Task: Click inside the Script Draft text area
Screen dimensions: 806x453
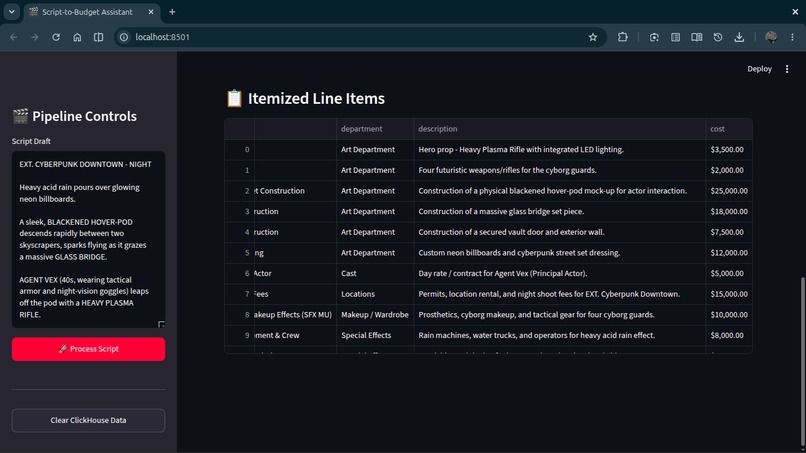Action: [x=88, y=239]
